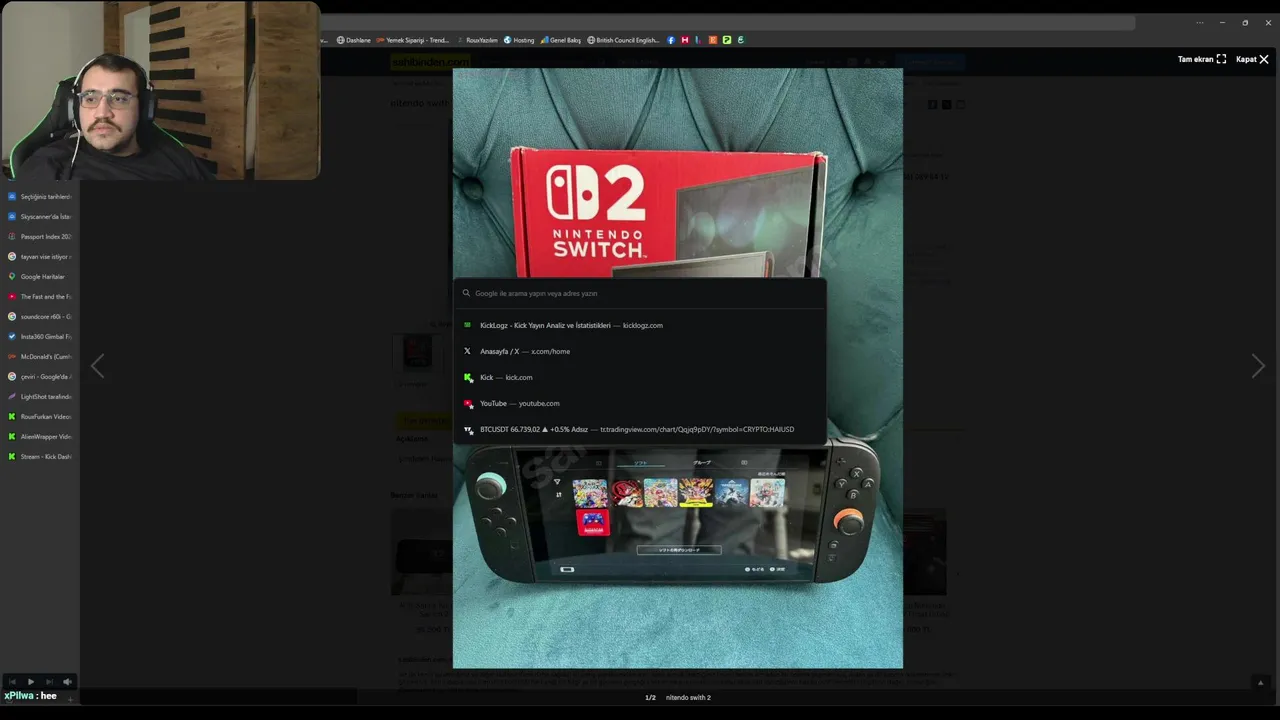Click Dashlane bookmark in bookmarks bar

click(x=354, y=40)
